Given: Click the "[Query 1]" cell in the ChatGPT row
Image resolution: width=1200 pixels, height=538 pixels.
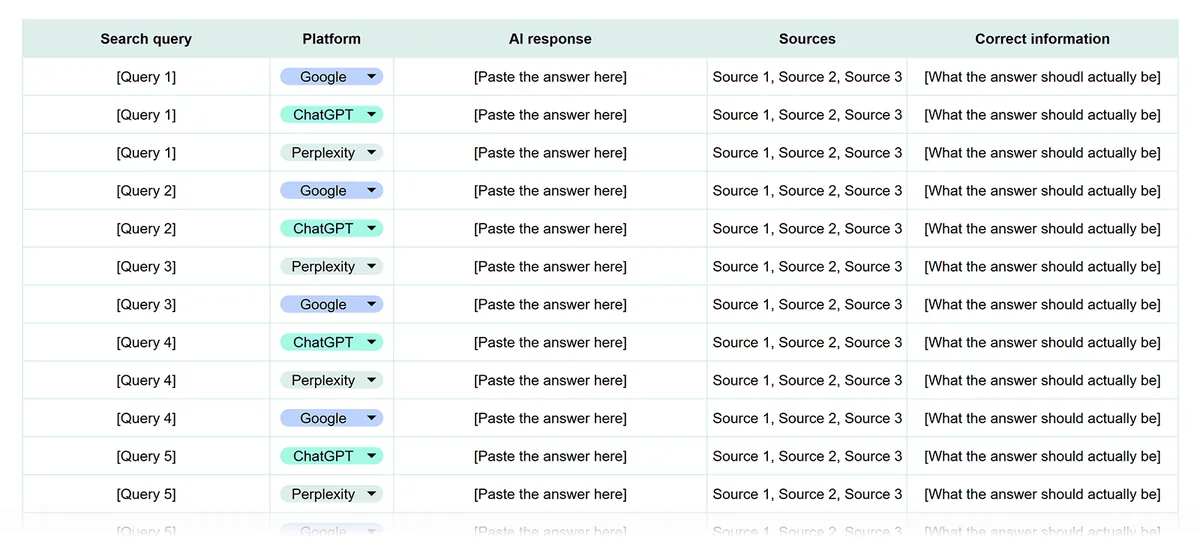Looking at the screenshot, I should pos(146,115).
